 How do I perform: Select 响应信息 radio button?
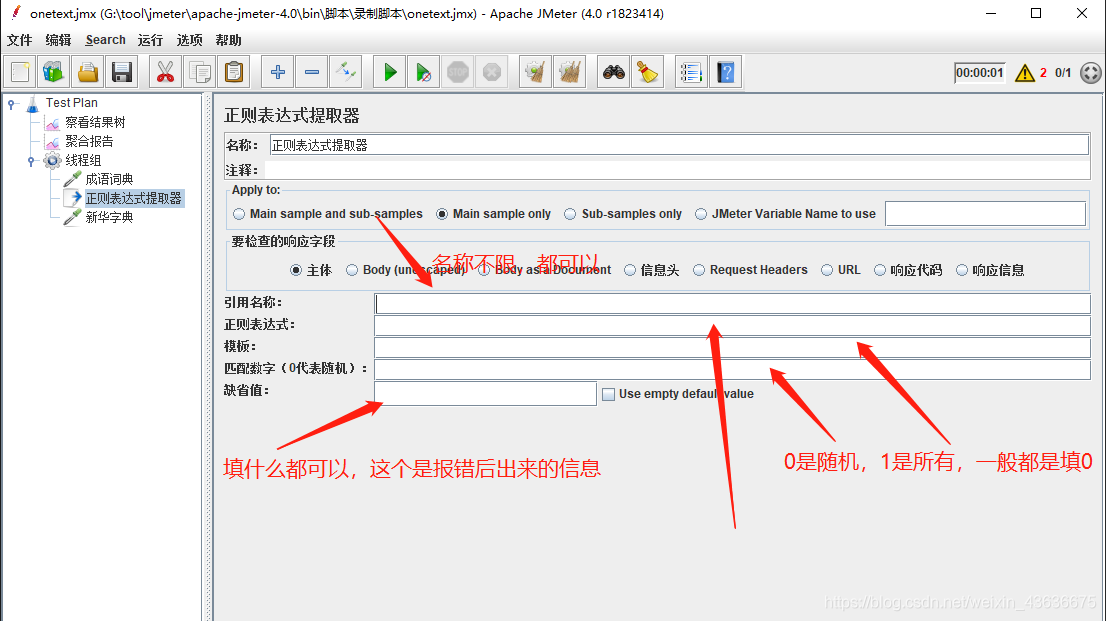tap(961, 270)
